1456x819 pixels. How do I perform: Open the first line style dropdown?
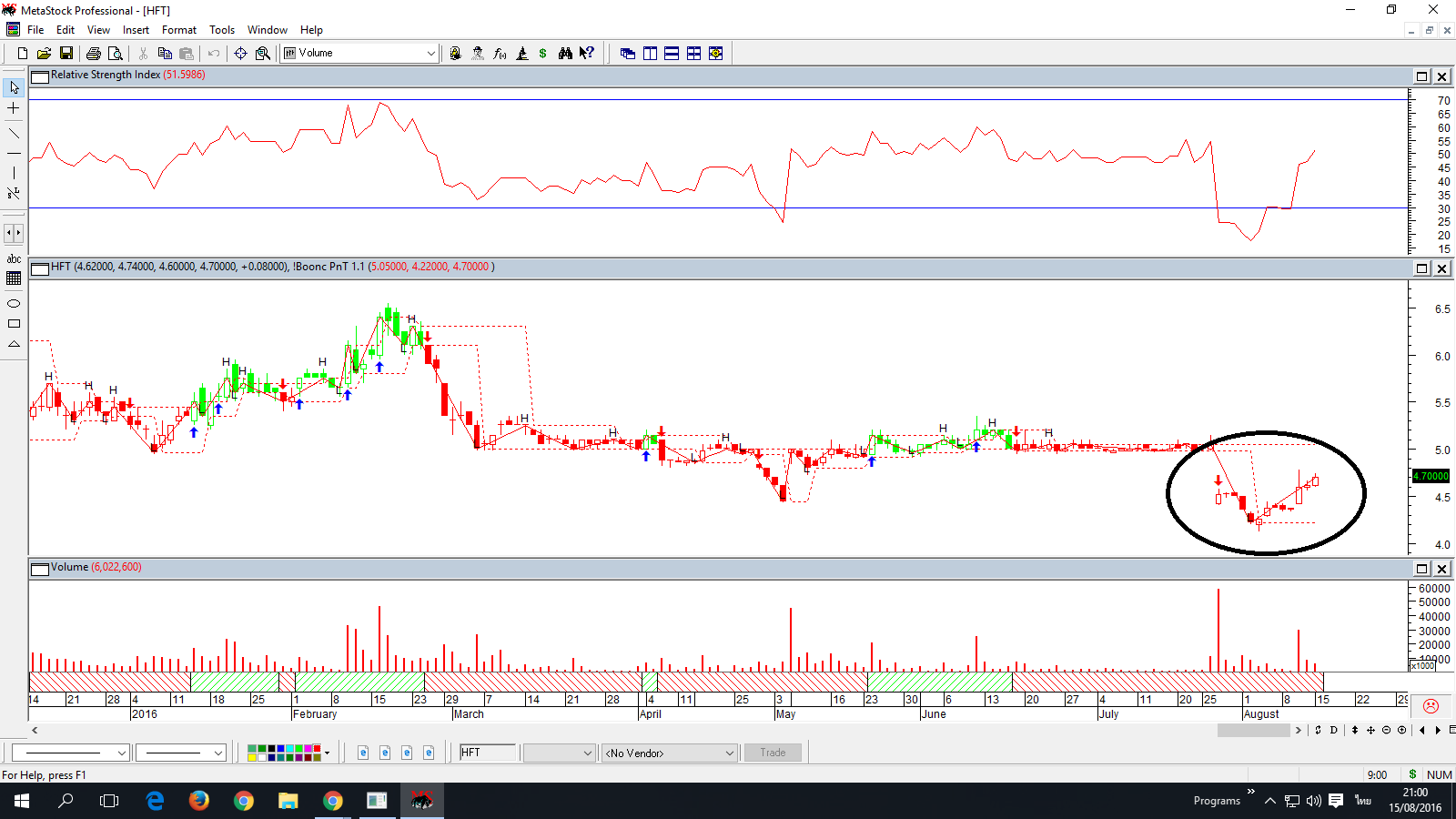pyautogui.click(x=122, y=753)
